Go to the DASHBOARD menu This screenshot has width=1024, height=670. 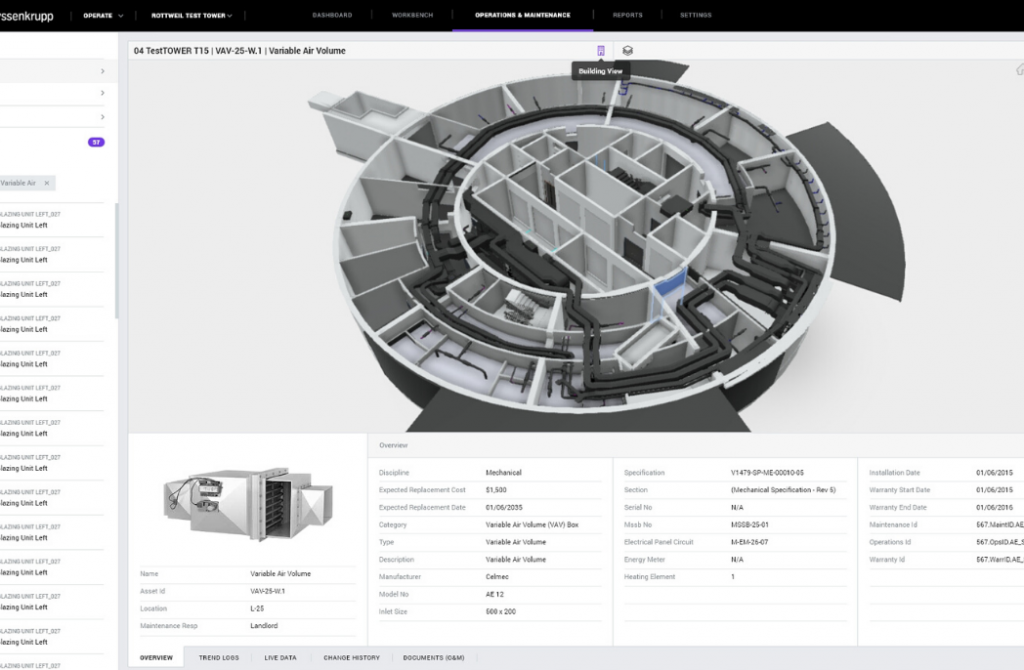(332, 15)
